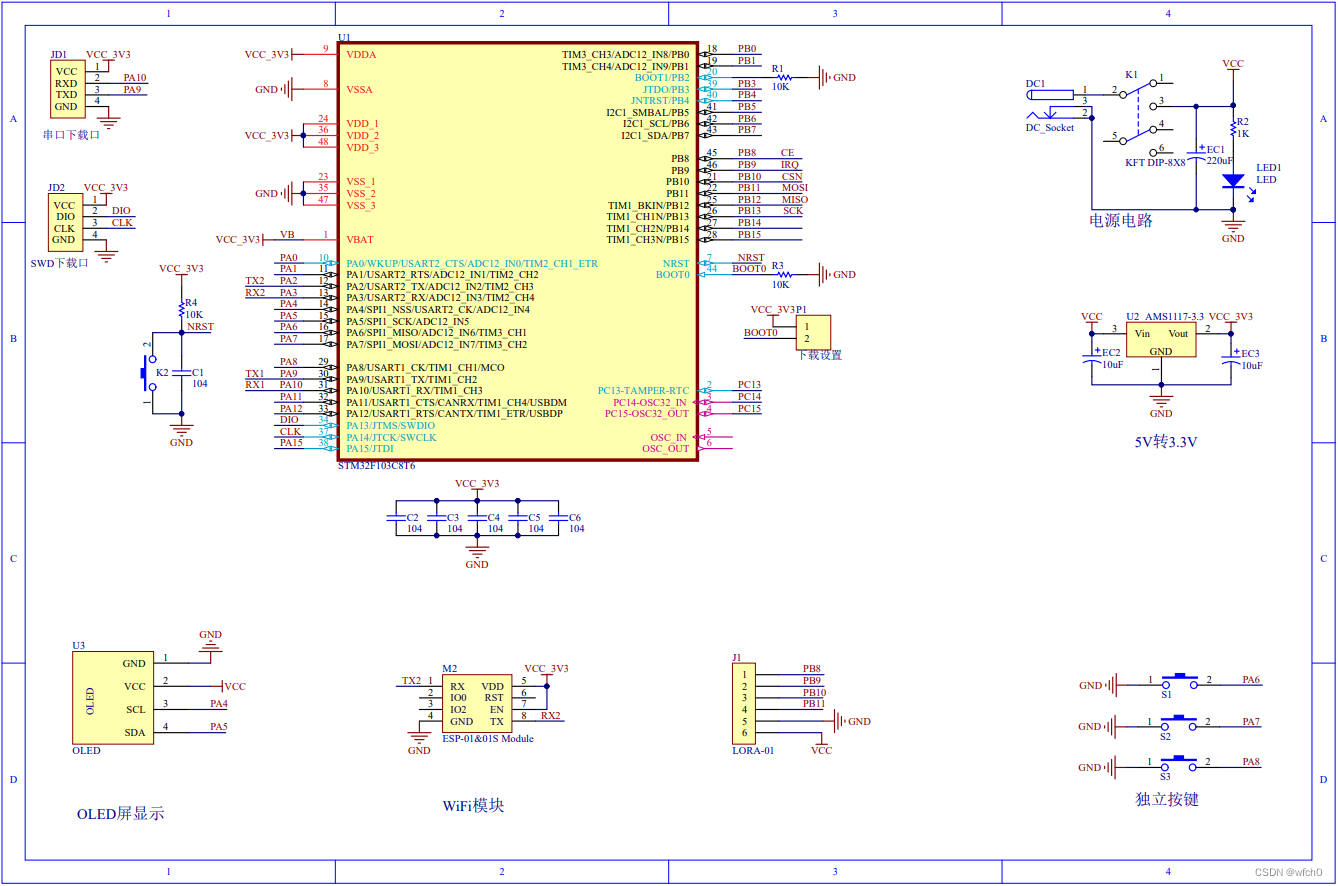Select the JD1 serial download connector block

tap(66, 89)
